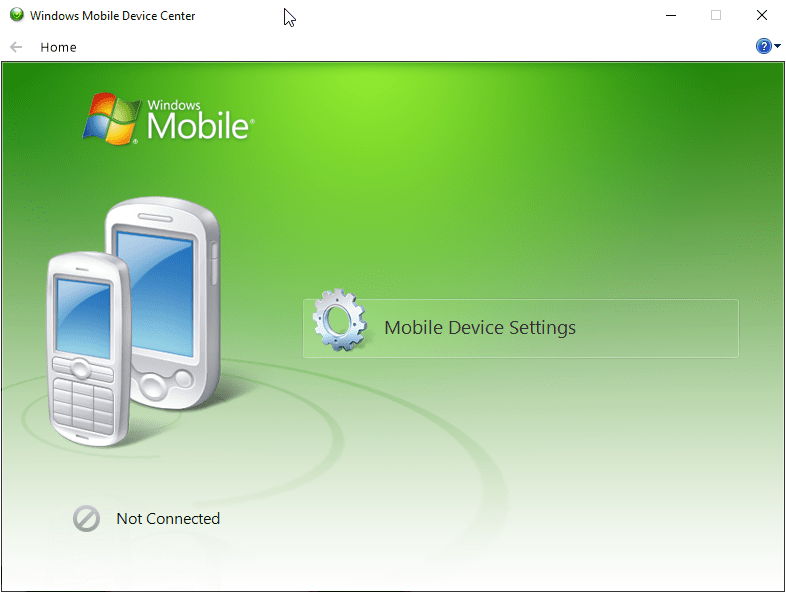Click the Windows Mobile Device Center title text

[x=112, y=16]
